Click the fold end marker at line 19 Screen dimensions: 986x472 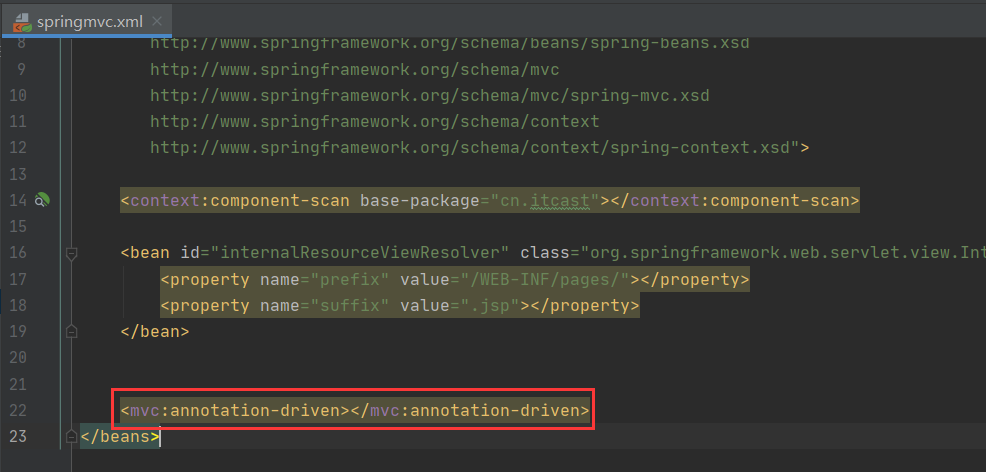[x=71, y=331]
